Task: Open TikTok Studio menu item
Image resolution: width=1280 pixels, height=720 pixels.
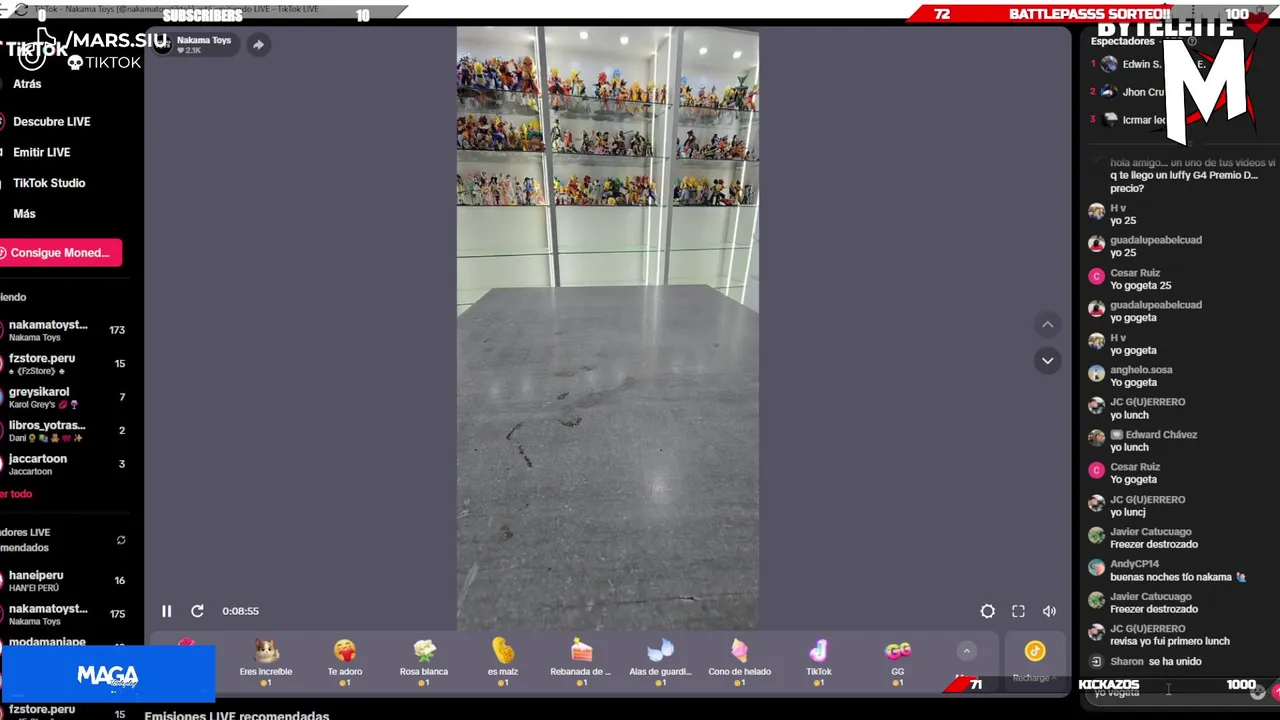Action: (49, 183)
